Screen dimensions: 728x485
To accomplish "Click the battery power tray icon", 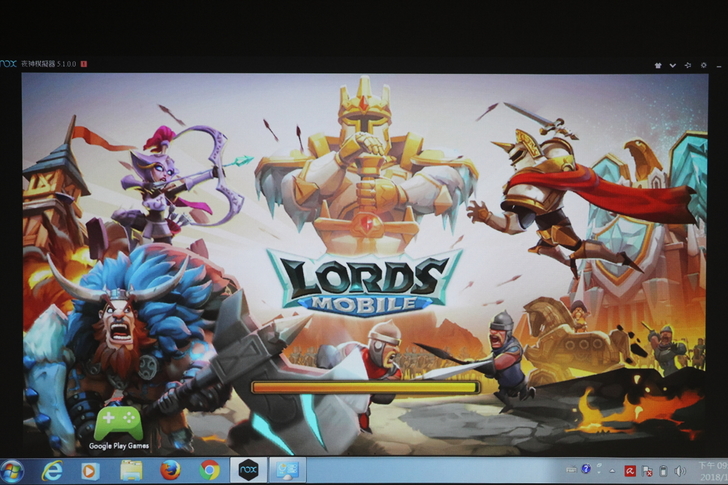I will 663,472.
